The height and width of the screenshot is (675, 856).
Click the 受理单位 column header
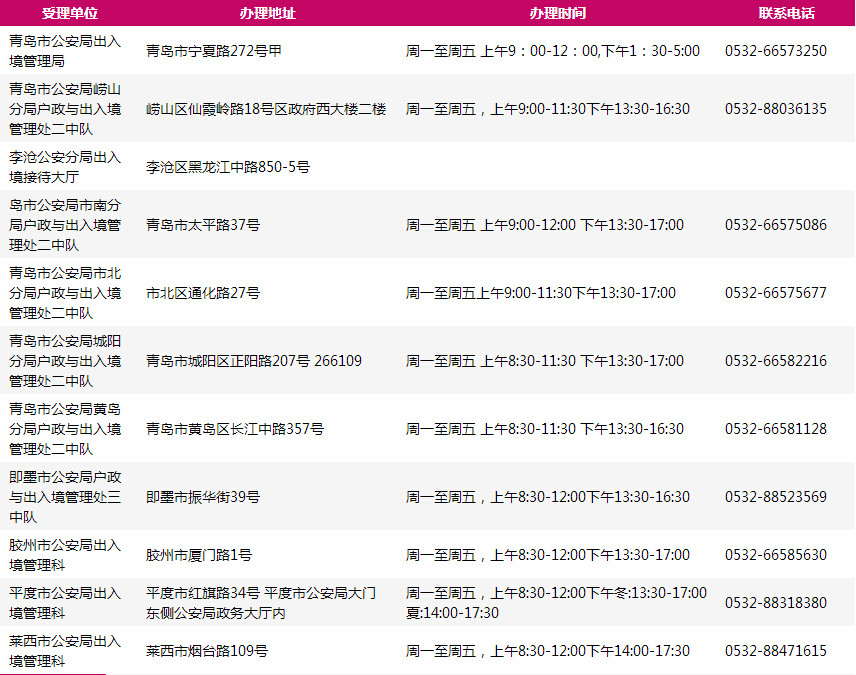pyautogui.click(x=69, y=13)
